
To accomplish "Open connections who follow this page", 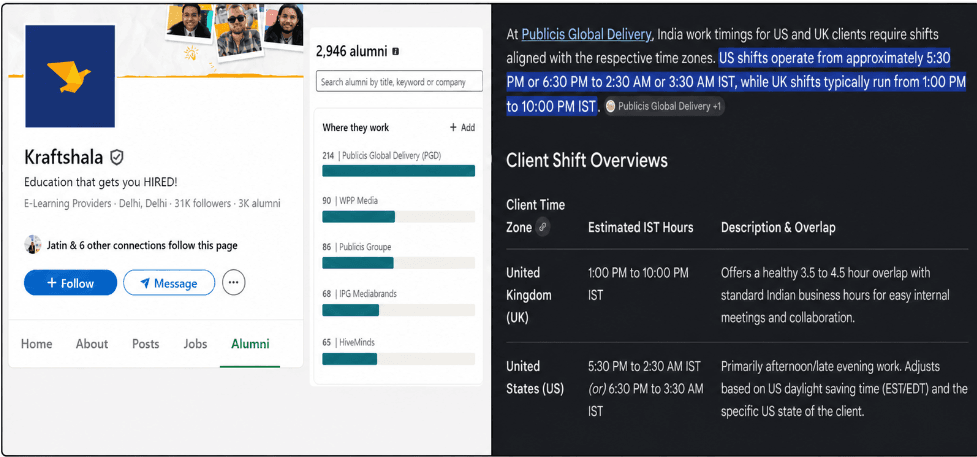I will pos(142,246).
